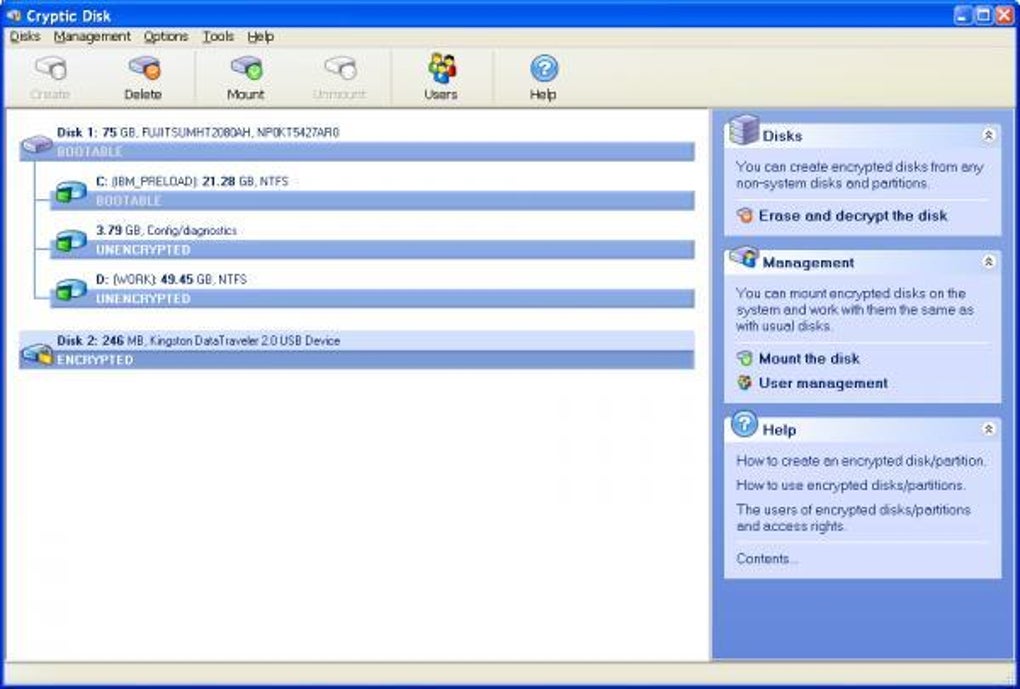This screenshot has width=1020, height=689.
Task: Click the Unmount toolbar icon
Action: [340, 68]
